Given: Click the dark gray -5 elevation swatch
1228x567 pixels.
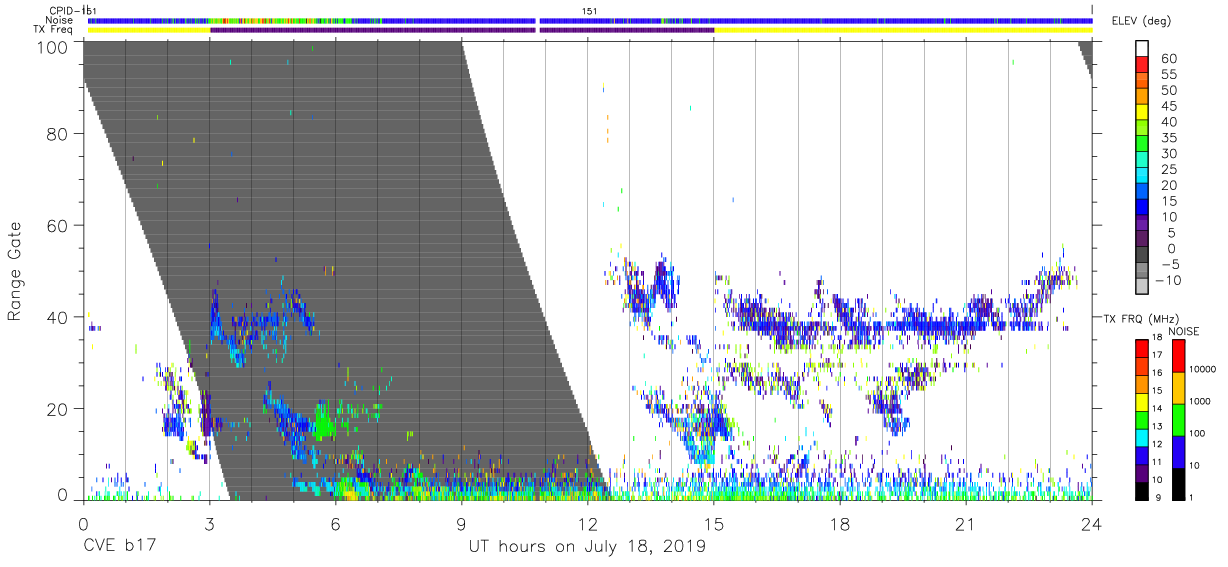Looking at the screenshot, I should tap(1142, 256).
